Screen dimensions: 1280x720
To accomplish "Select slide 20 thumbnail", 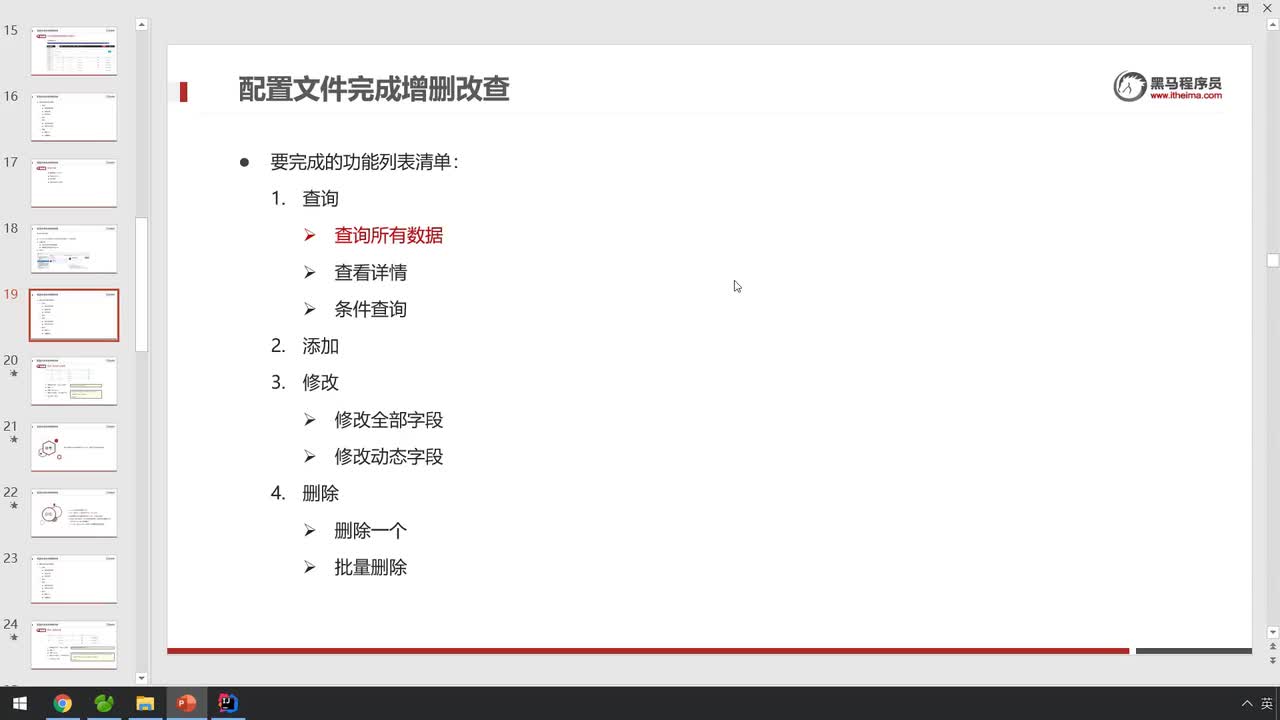I will 74,381.
